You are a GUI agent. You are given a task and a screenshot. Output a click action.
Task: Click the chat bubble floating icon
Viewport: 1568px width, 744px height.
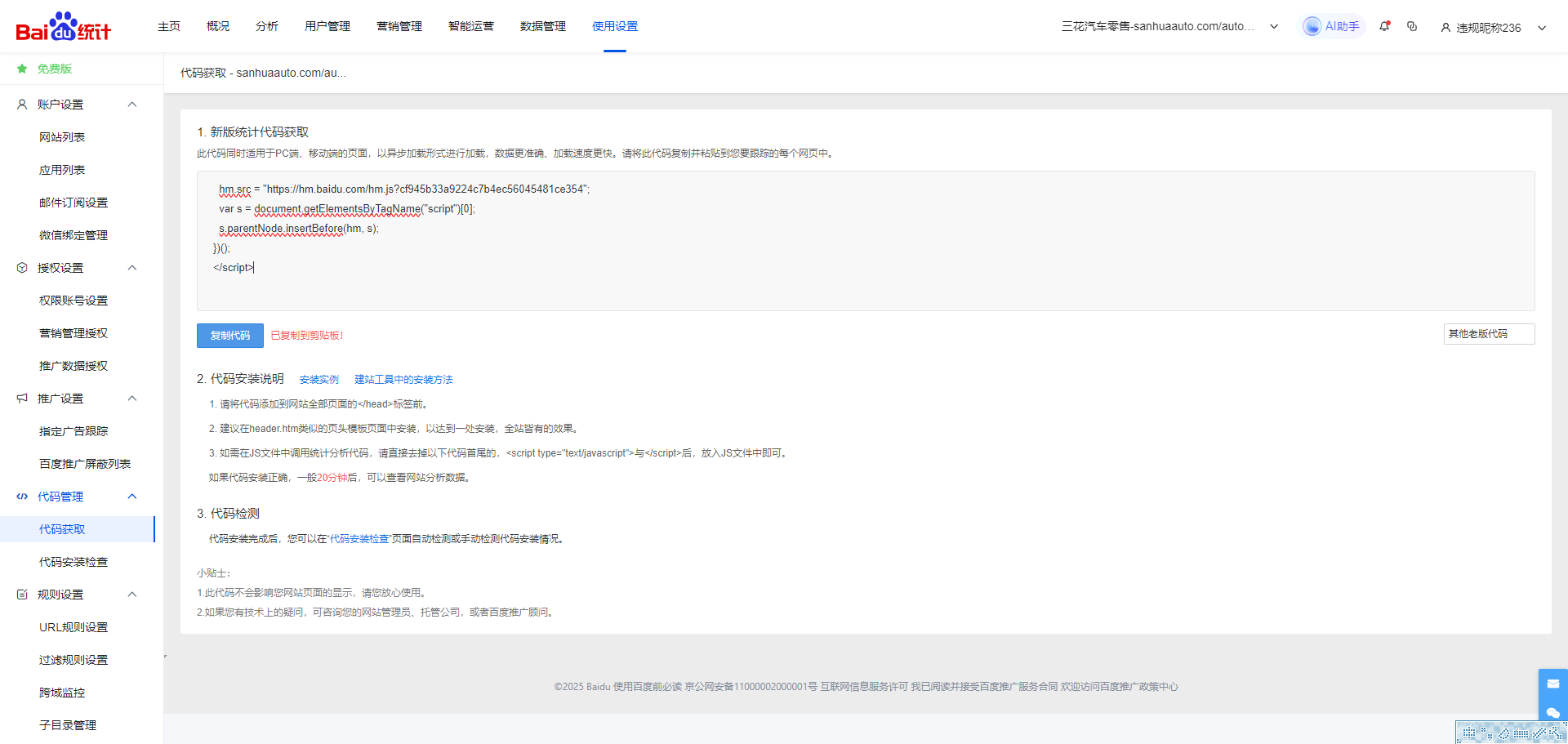(x=1552, y=712)
